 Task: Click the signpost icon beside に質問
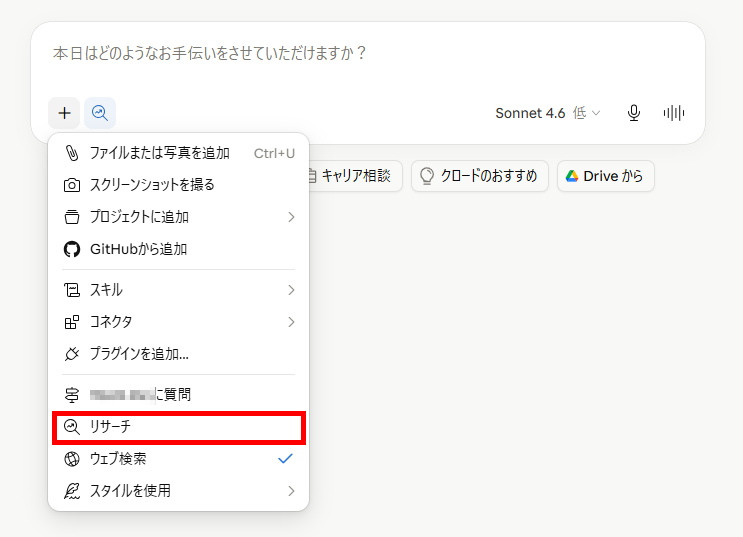72,394
